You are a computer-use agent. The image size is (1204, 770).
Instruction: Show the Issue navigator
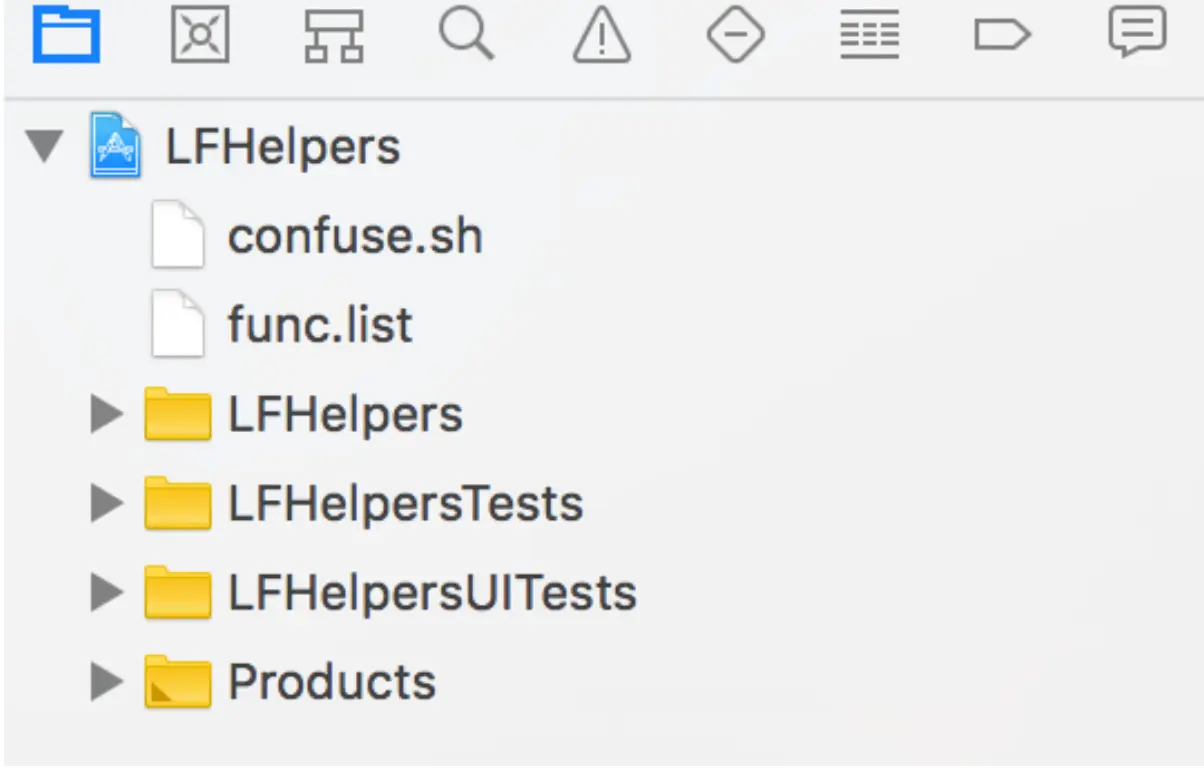[x=601, y=36]
